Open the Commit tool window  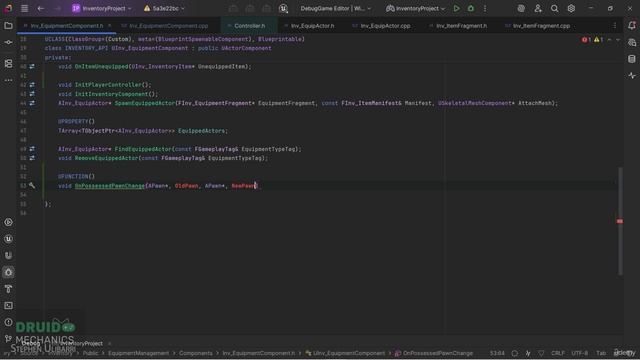point(8,42)
